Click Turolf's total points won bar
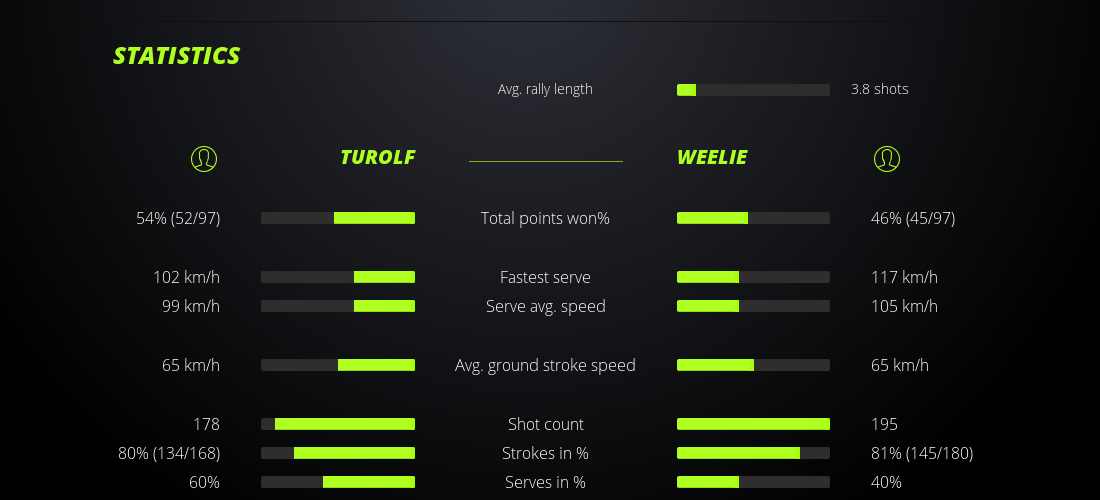 tap(338, 218)
